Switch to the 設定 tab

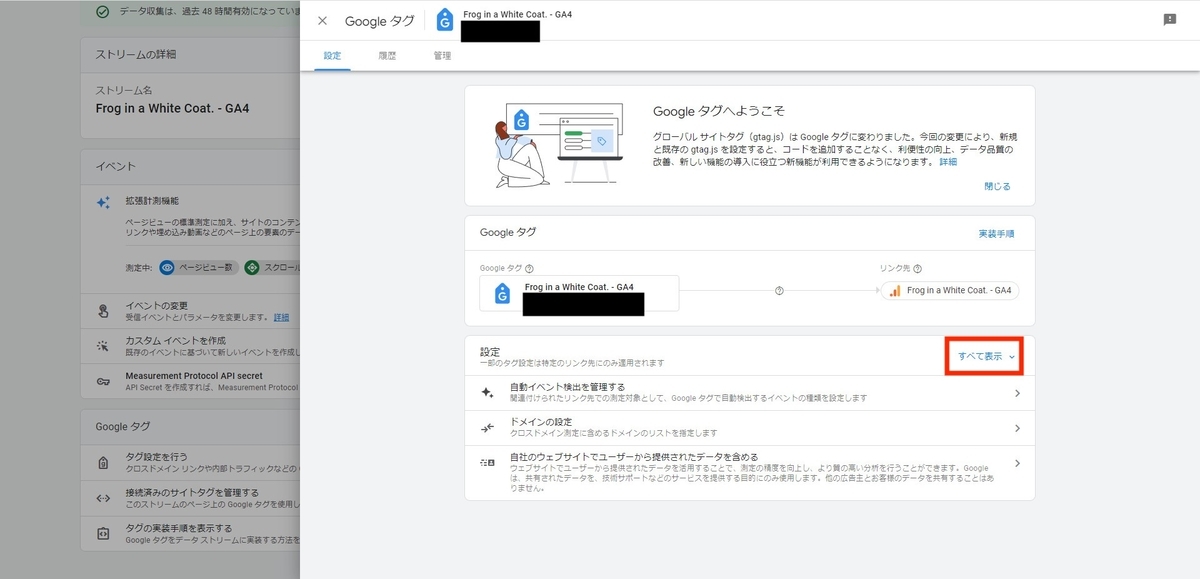click(x=333, y=56)
